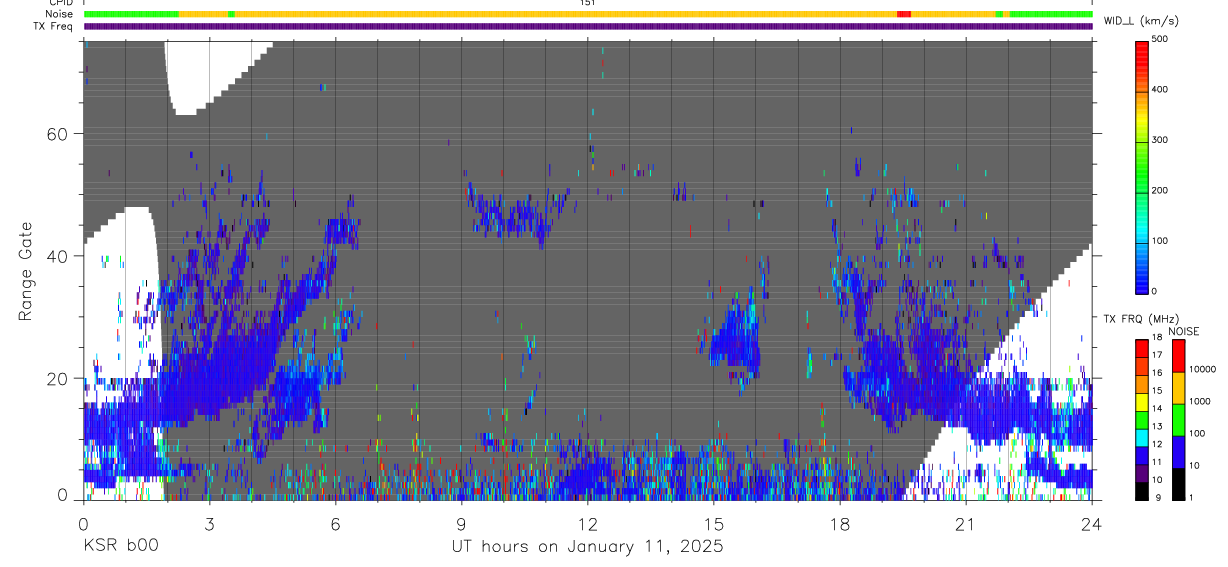
Task: Pick the yellow segment of TX FRQ colorbar
Action: tap(1142, 402)
